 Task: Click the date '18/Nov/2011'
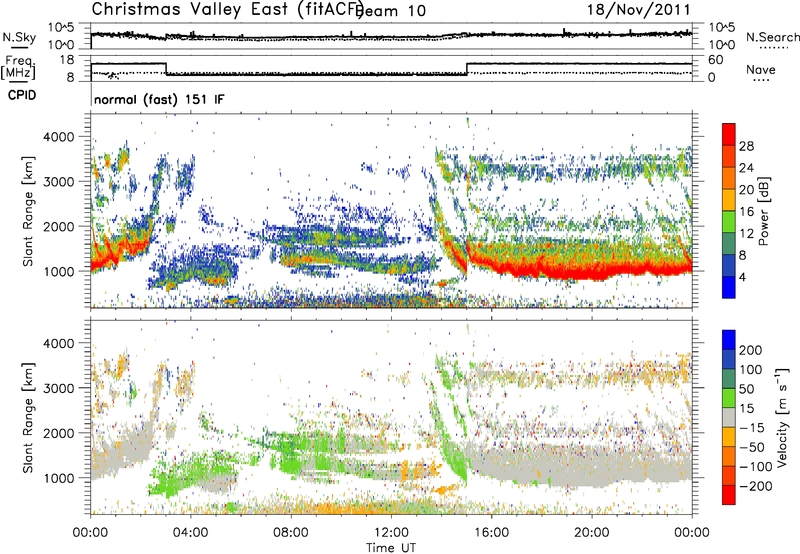click(x=638, y=10)
